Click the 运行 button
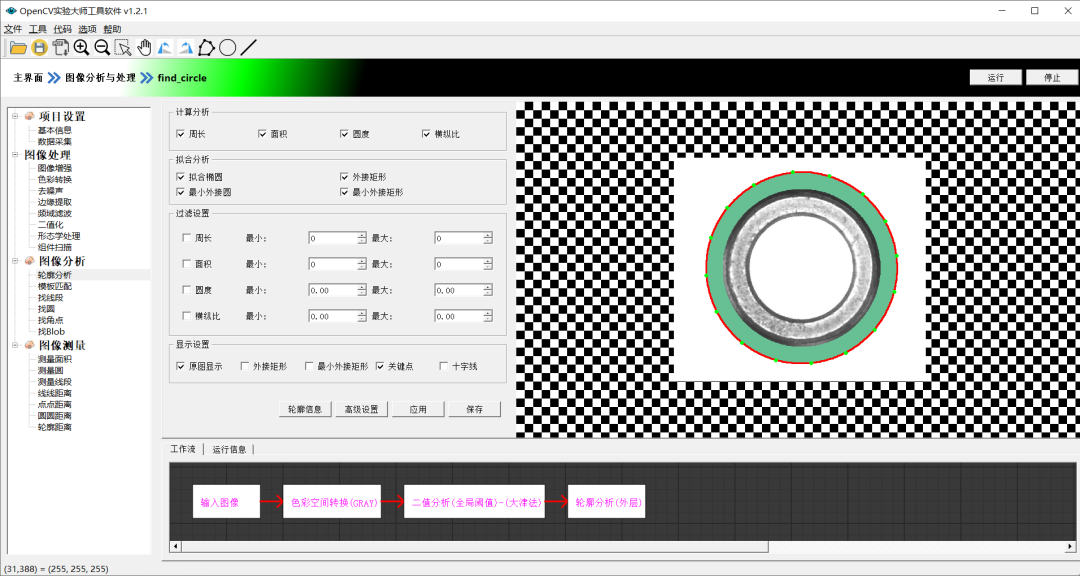 point(996,77)
